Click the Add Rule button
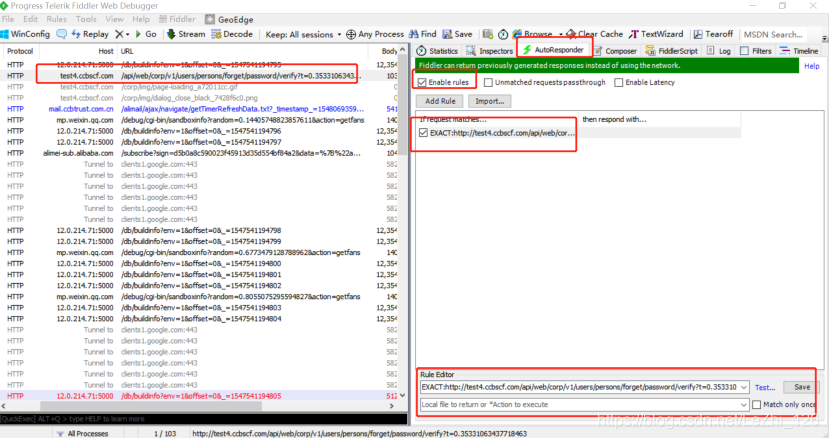Viewport: 829px width, 439px height. coord(440,101)
